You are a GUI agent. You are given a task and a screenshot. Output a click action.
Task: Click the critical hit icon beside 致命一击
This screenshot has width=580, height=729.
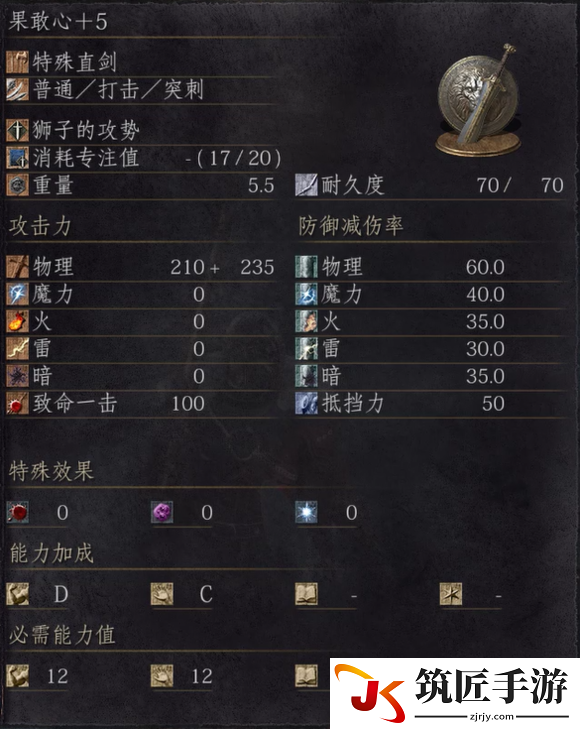point(18,404)
